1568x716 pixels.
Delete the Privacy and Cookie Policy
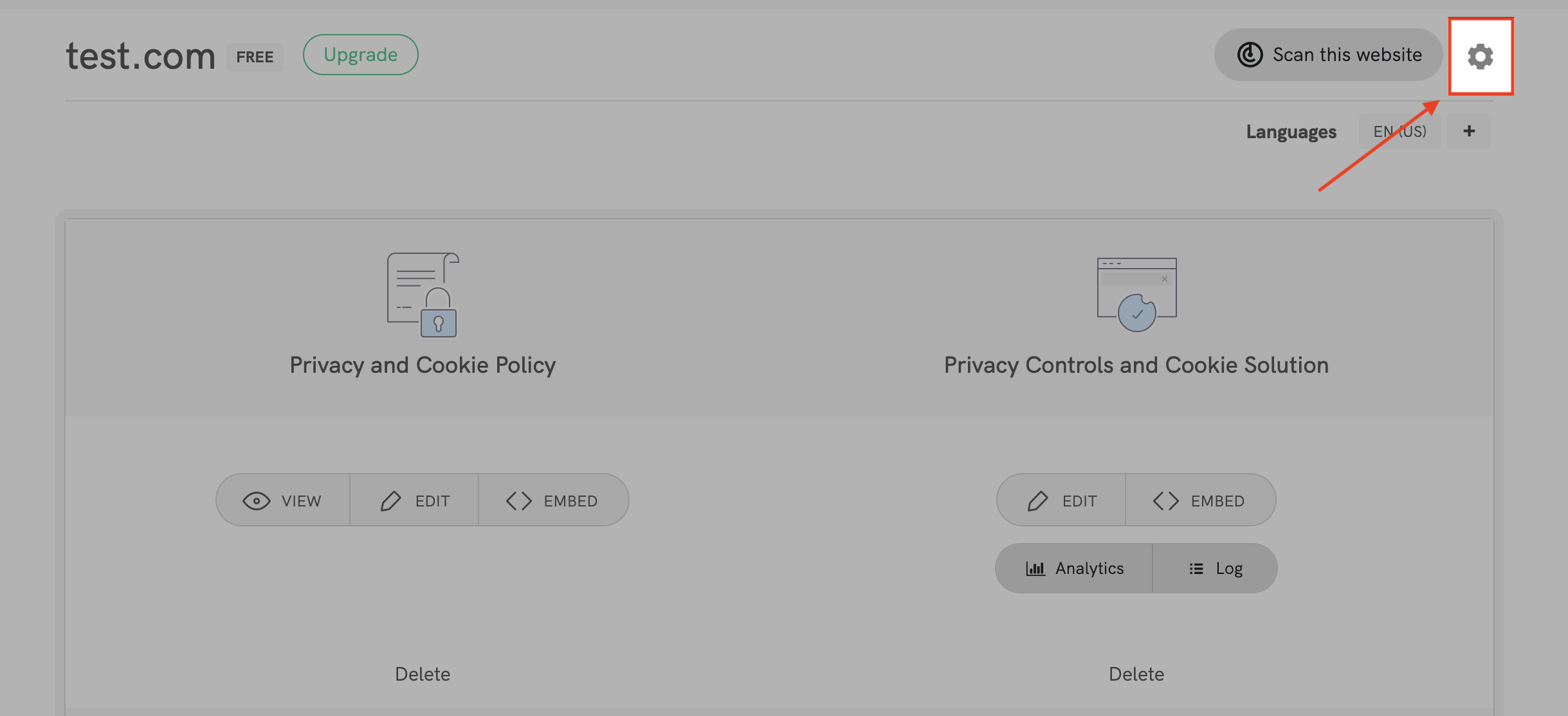pyautogui.click(x=423, y=674)
